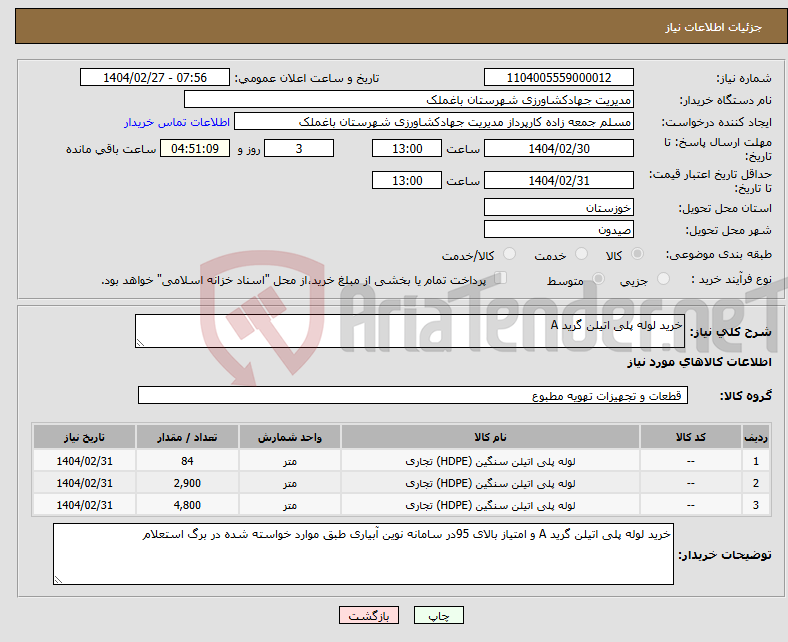Click the بازگشت (back) button
Screen dimensions: 788x642
coord(368,615)
